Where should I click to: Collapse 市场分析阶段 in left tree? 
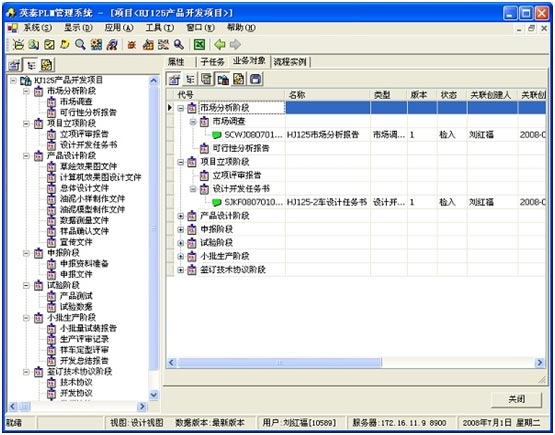point(26,91)
